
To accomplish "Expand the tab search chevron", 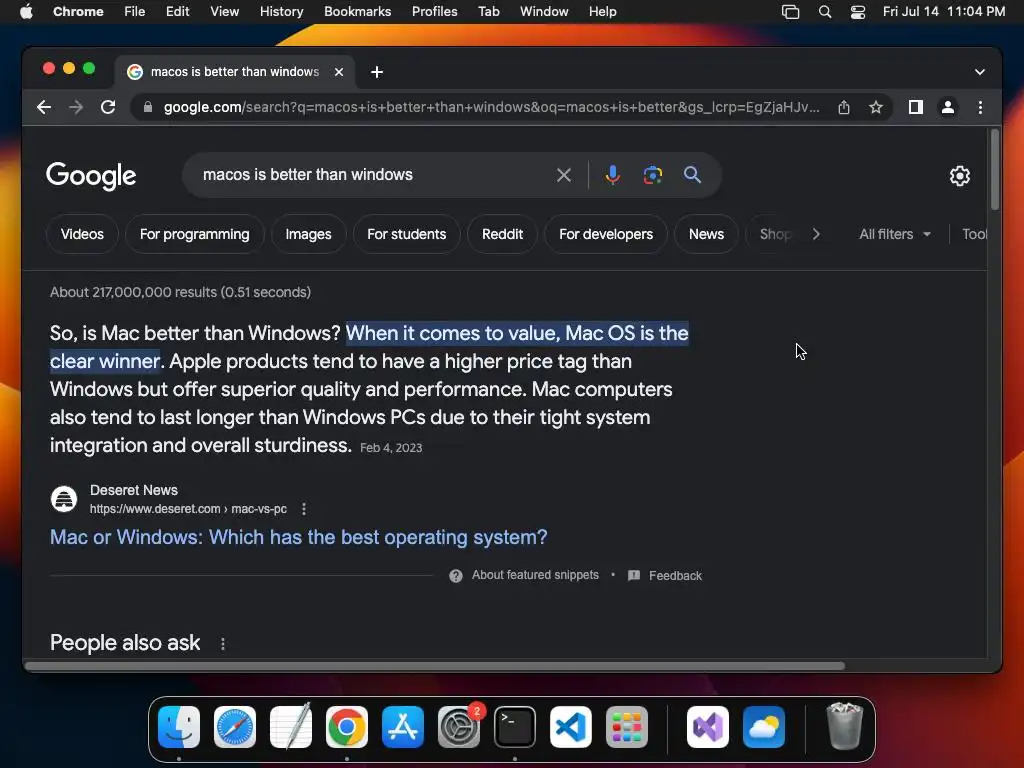I will pos(979,72).
